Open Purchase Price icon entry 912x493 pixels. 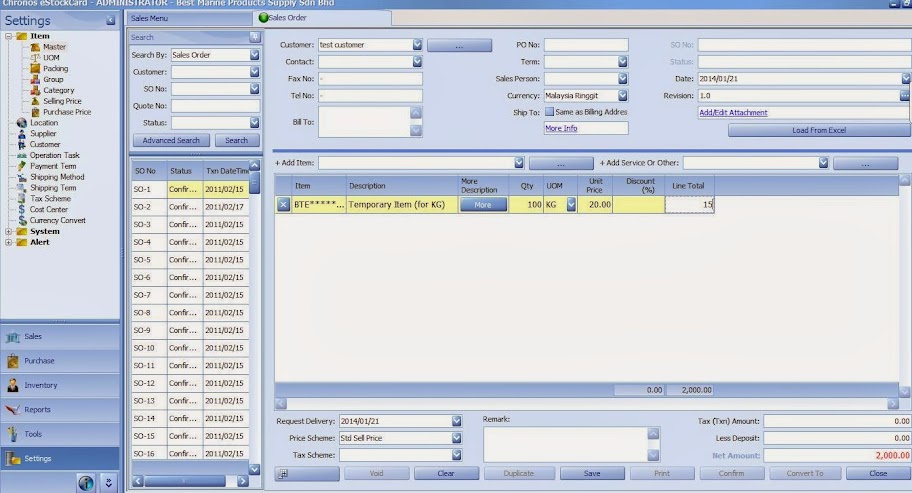click(35, 112)
